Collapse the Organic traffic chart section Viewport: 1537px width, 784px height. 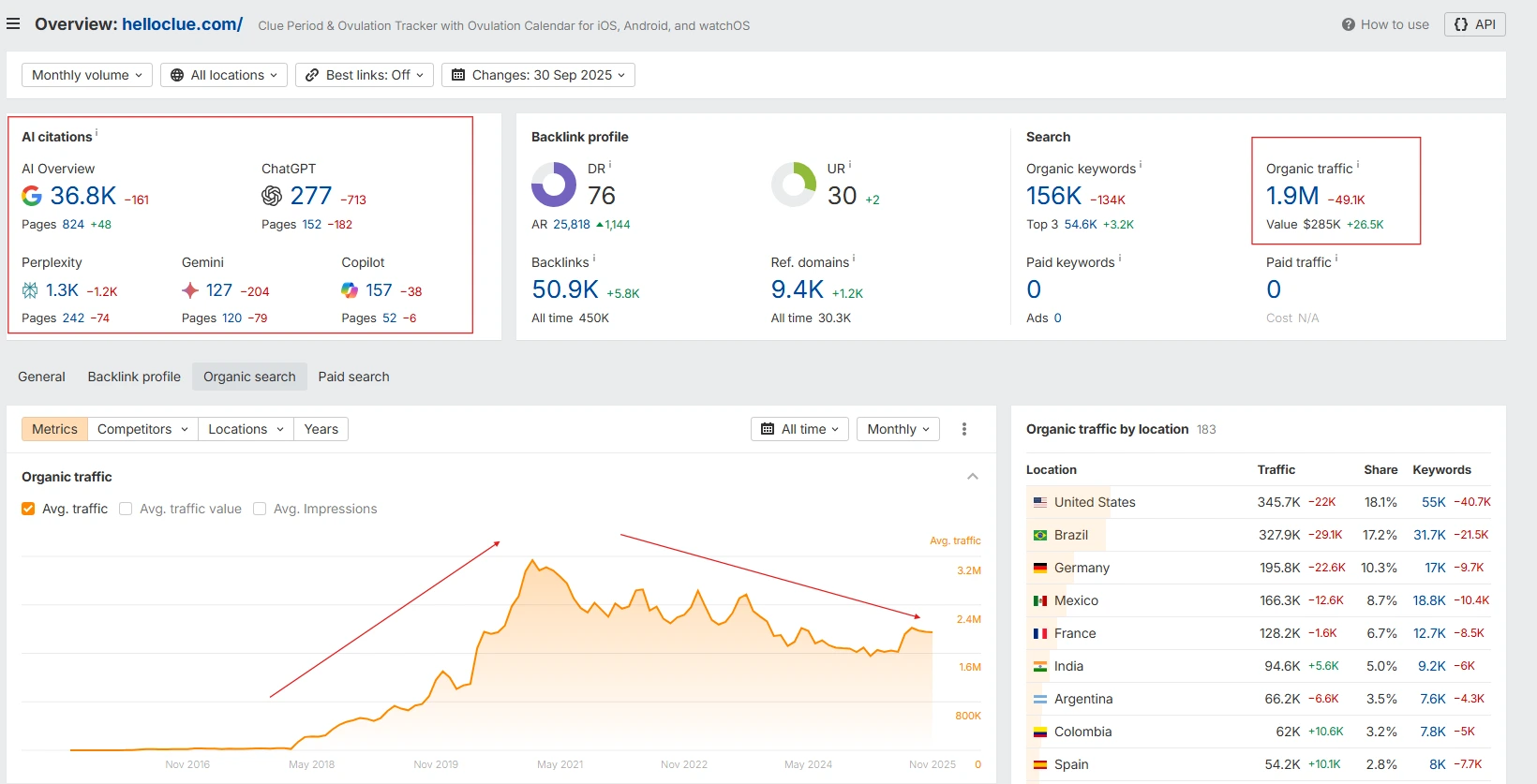click(x=973, y=477)
